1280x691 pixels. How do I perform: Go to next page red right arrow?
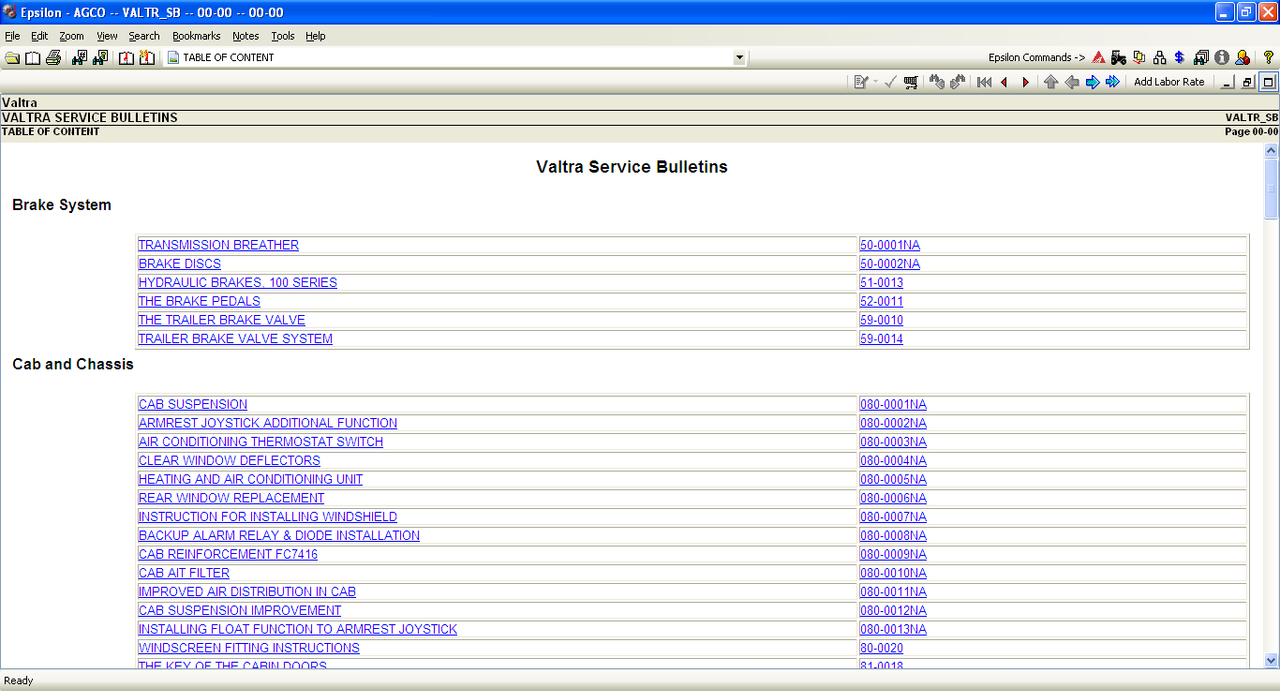coord(1025,82)
